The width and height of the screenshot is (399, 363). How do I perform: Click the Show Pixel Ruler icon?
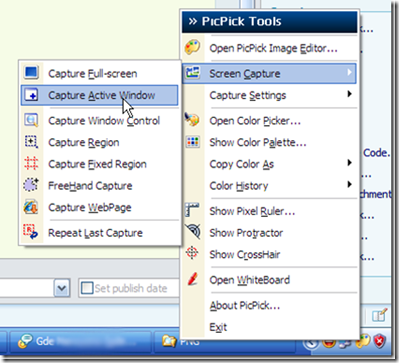click(192, 210)
